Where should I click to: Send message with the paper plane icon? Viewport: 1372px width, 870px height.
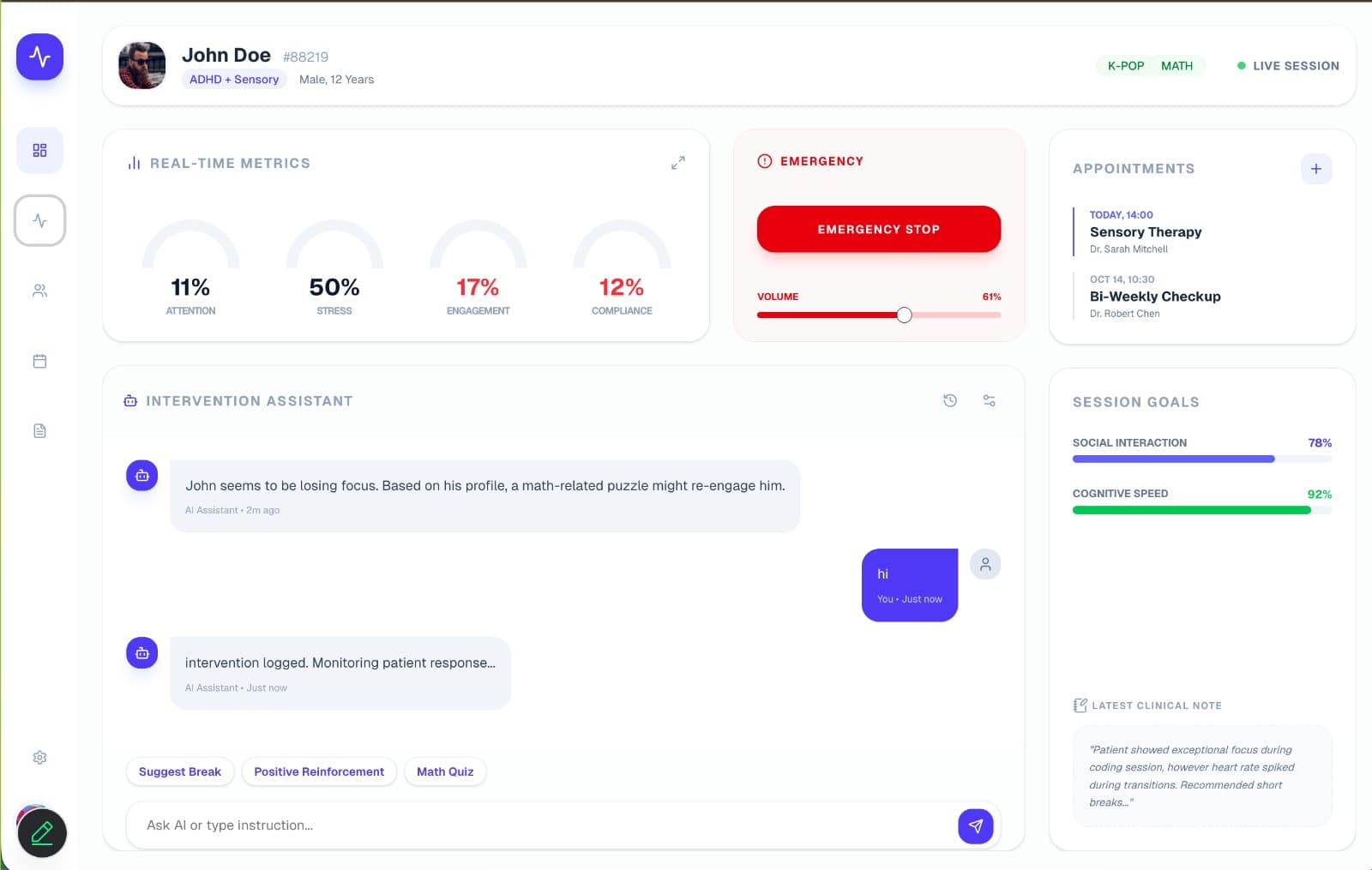[x=974, y=825]
